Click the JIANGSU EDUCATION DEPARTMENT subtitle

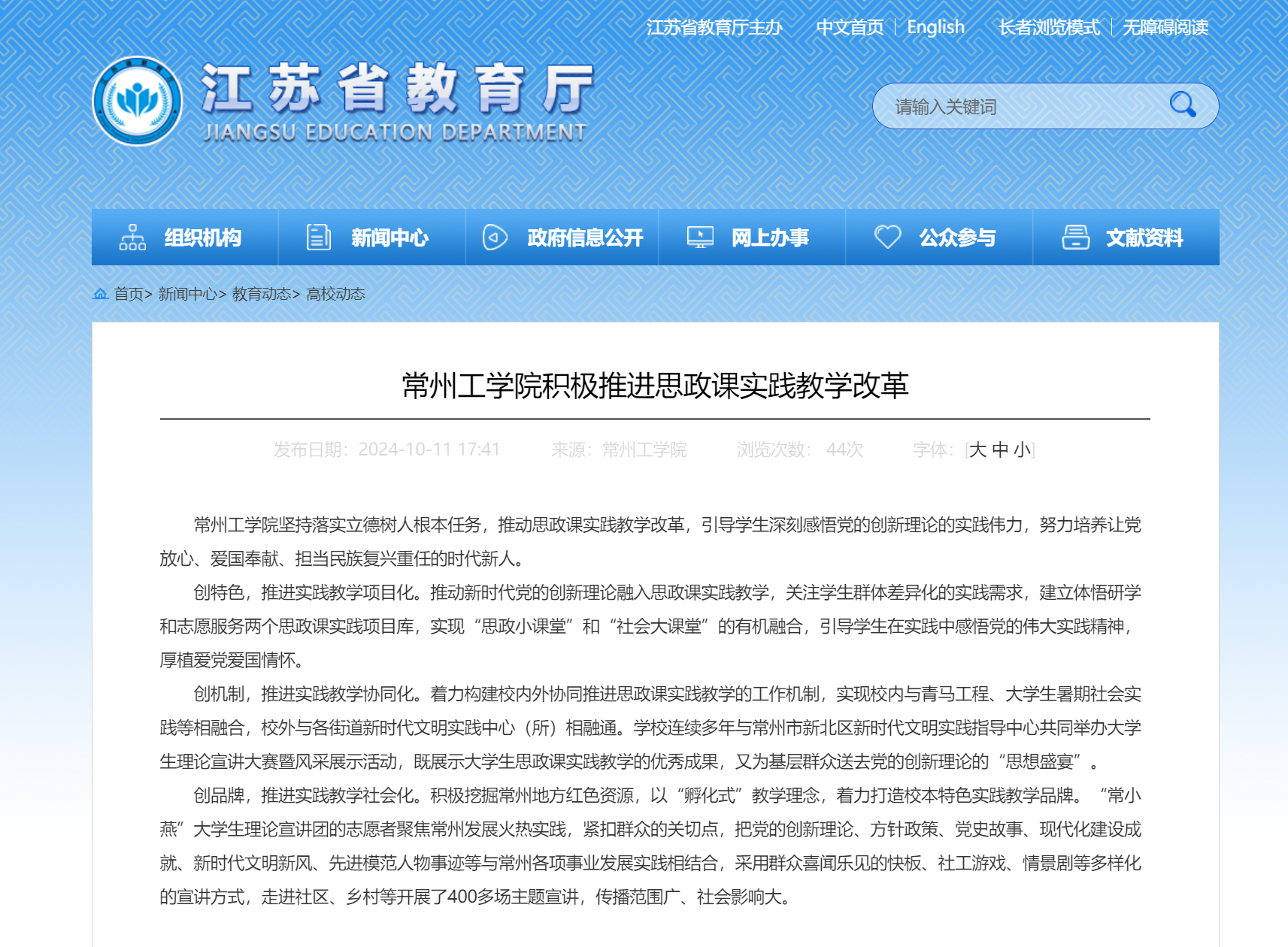395,132
